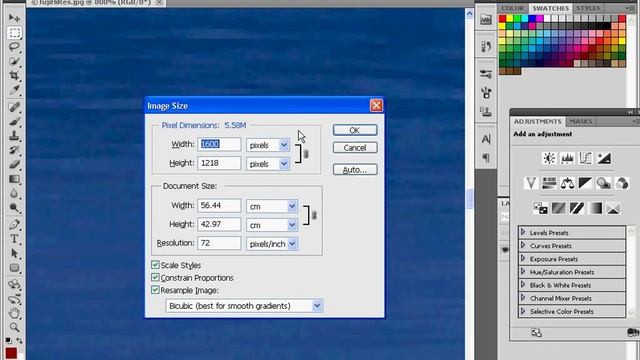Add a Vibrance adjustment
Image resolution: width=640 pixels, height=360 pixels.
(x=531, y=183)
